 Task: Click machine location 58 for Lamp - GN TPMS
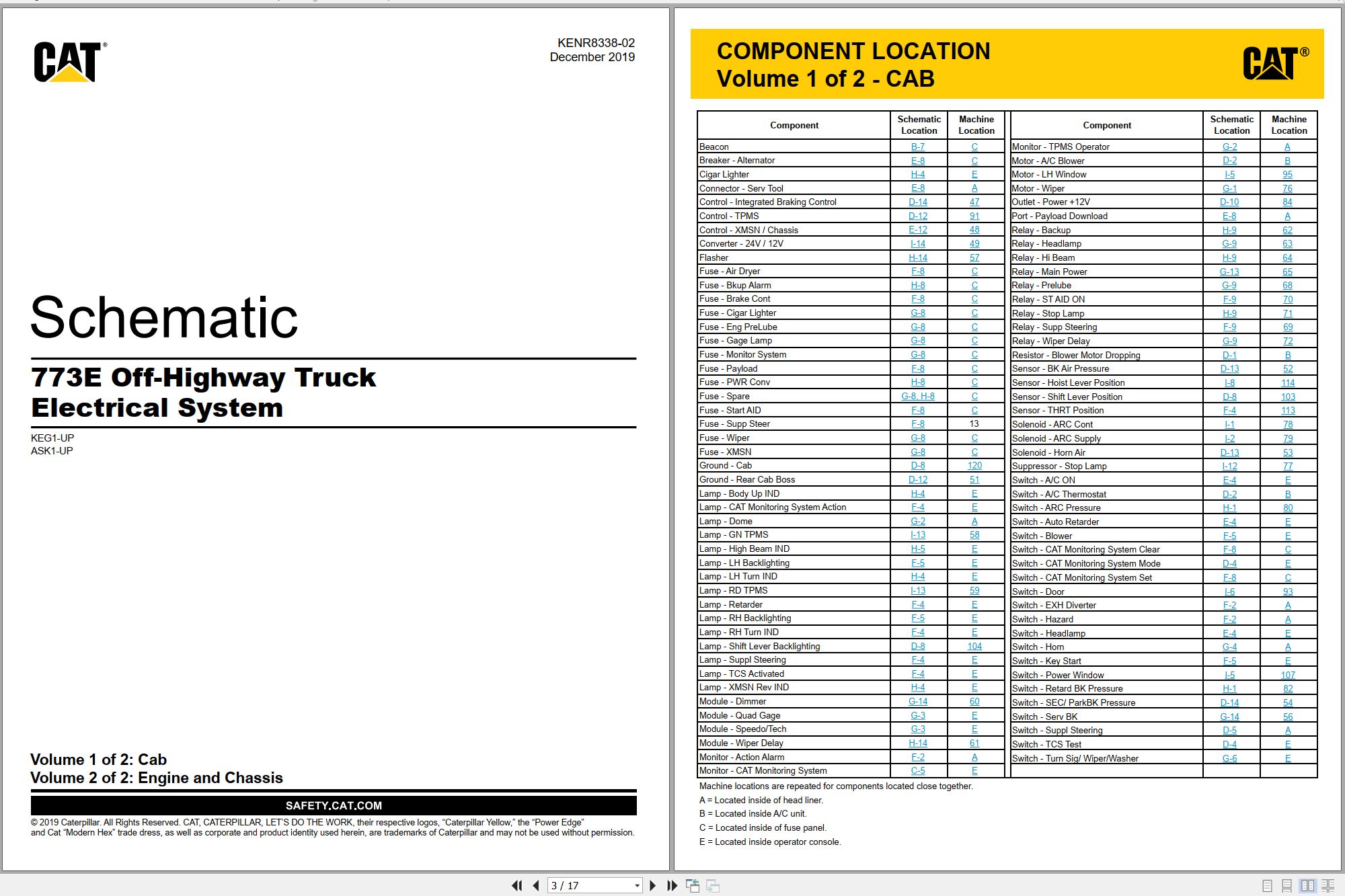click(x=974, y=534)
